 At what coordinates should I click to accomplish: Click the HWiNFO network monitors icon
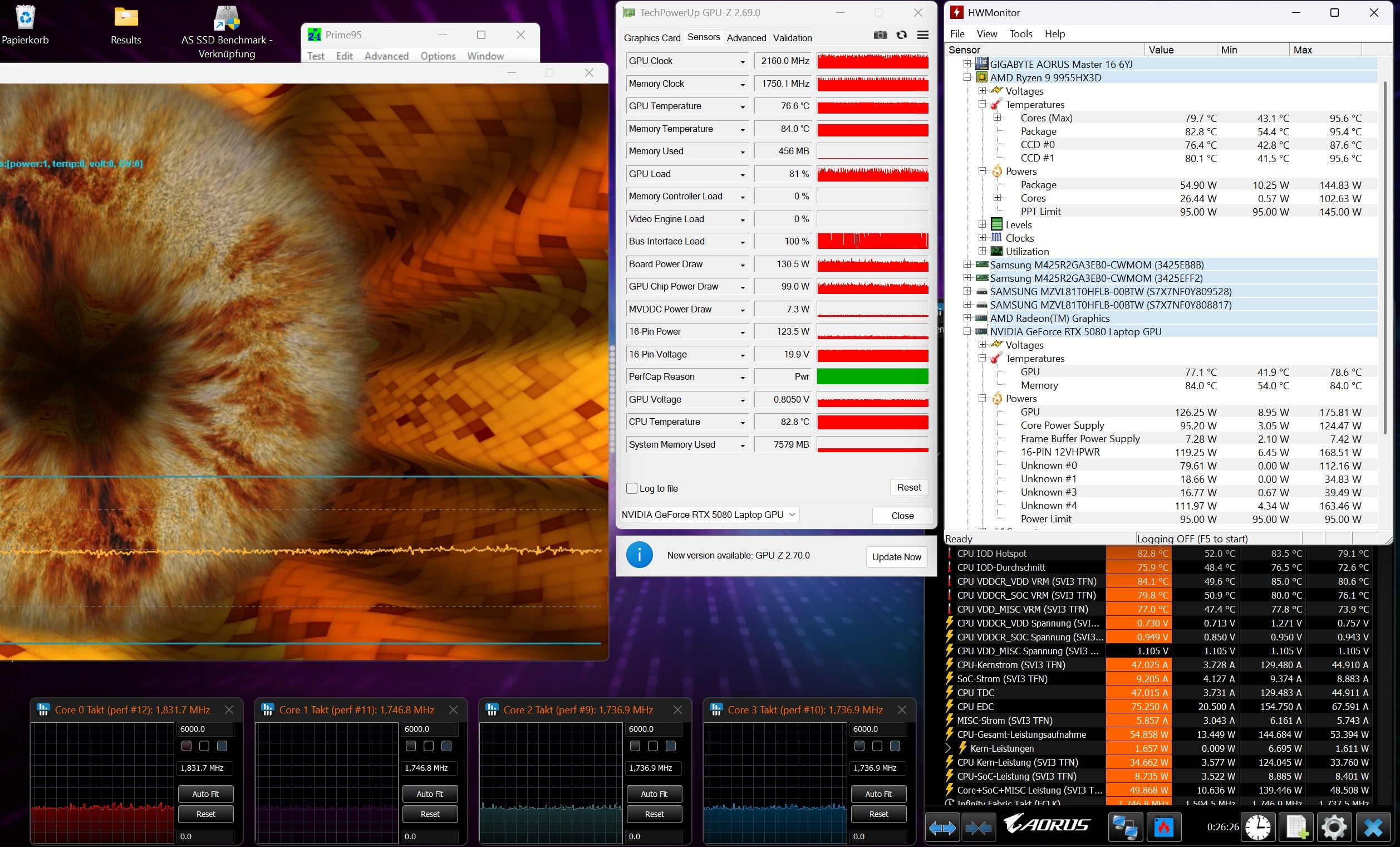coord(1124,827)
